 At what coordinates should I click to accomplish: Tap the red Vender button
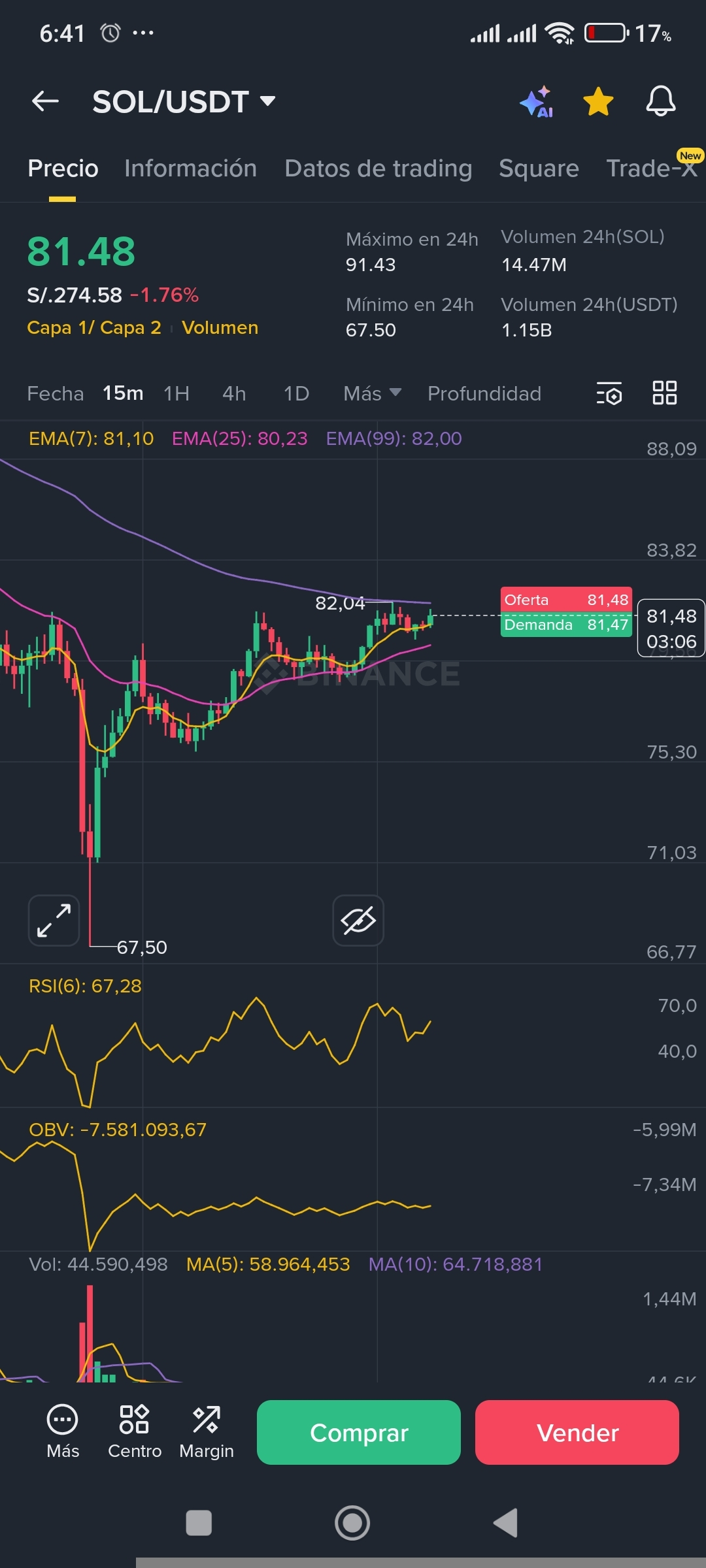577,1432
